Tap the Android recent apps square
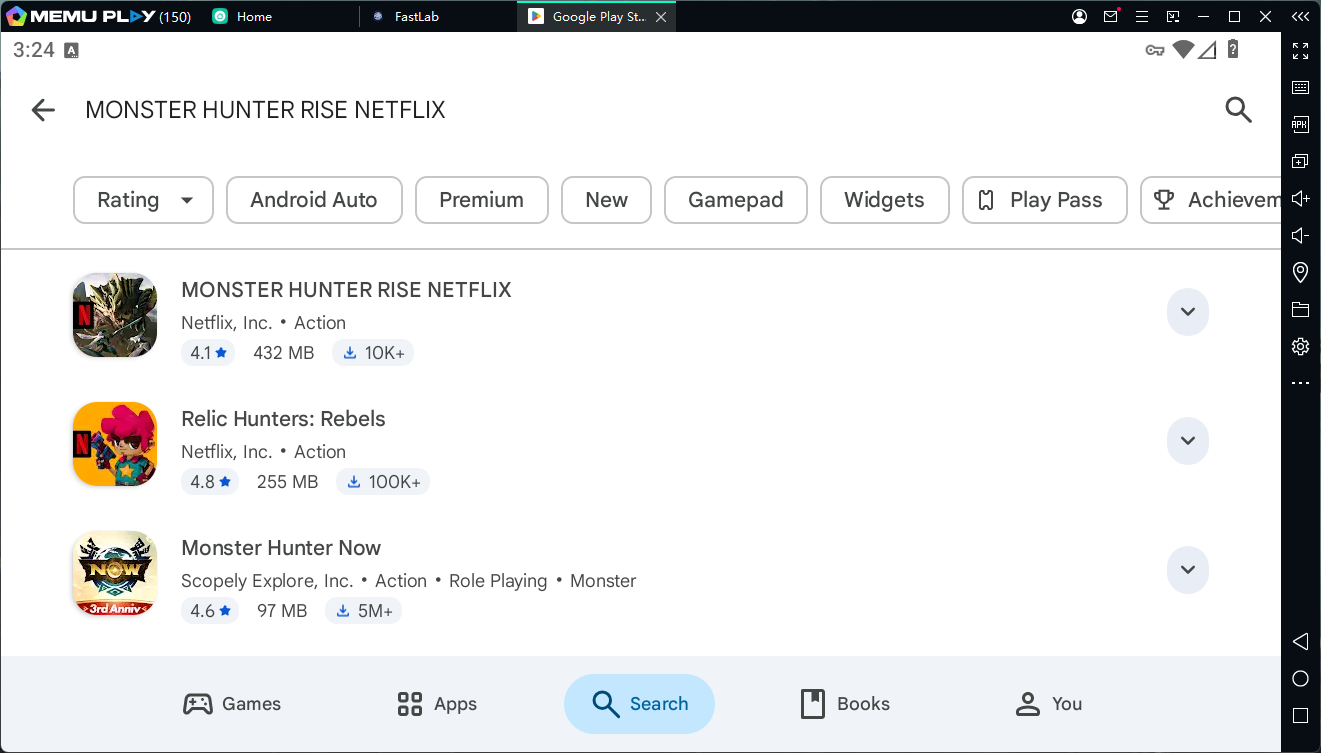The image size is (1321, 753). coord(1300,716)
